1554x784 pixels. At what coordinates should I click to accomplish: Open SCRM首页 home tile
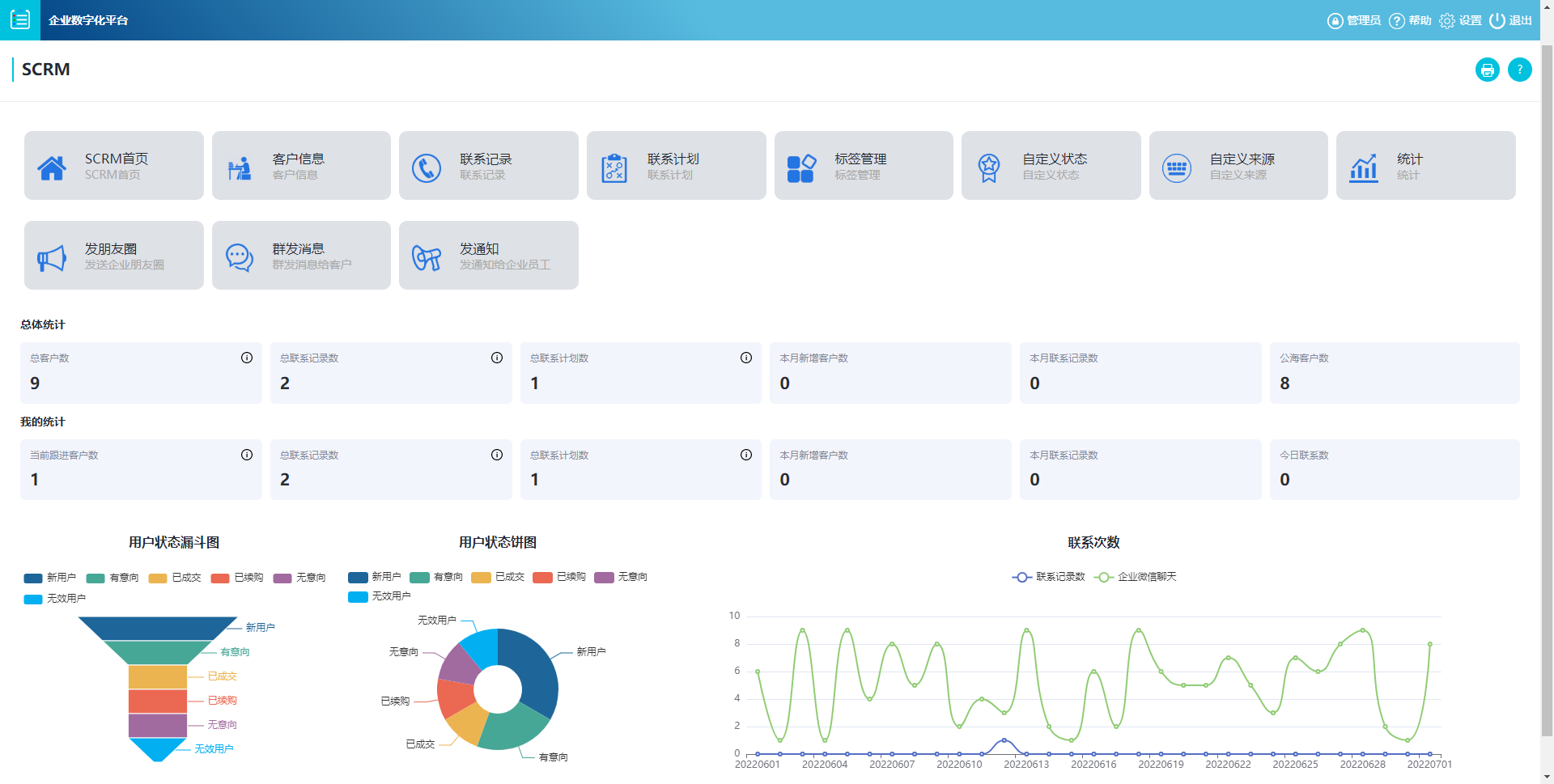click(114, 166)
